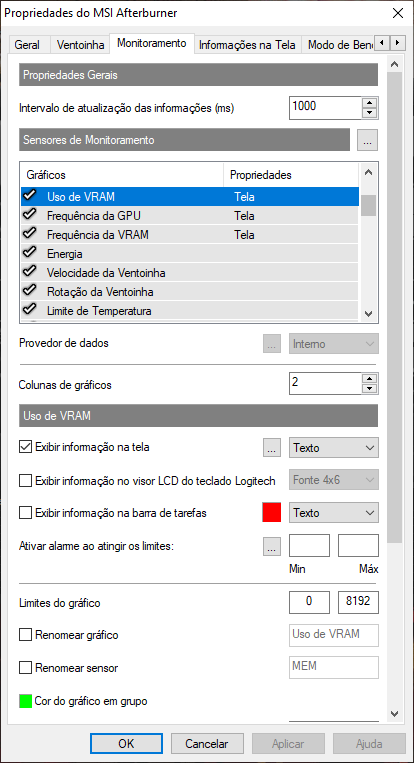Toggle checkmark beside Velocidade da Ventoinha
Viewport: 414px width, 763px height.
[30, 272]
